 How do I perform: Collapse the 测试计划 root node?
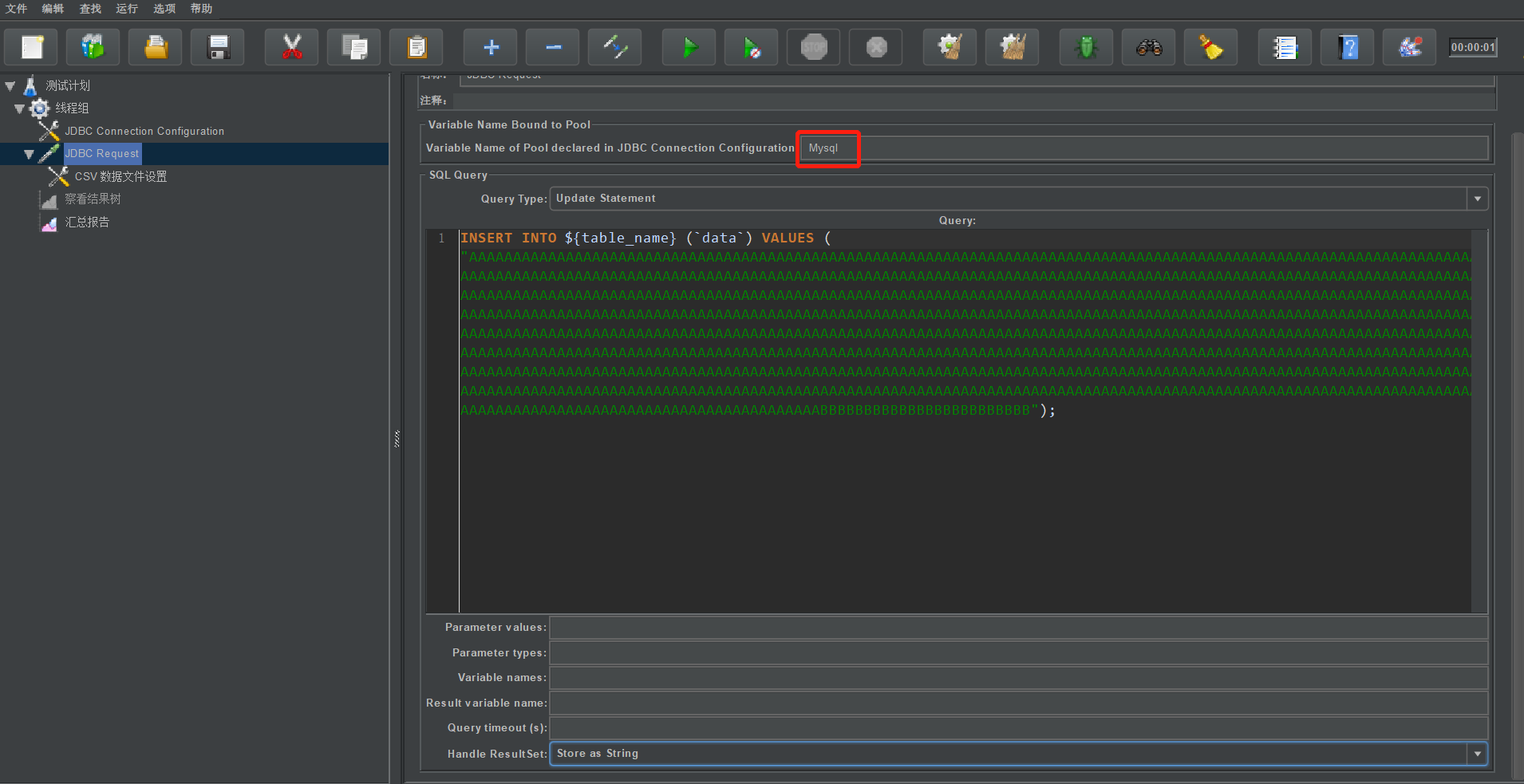coord(10,86)
